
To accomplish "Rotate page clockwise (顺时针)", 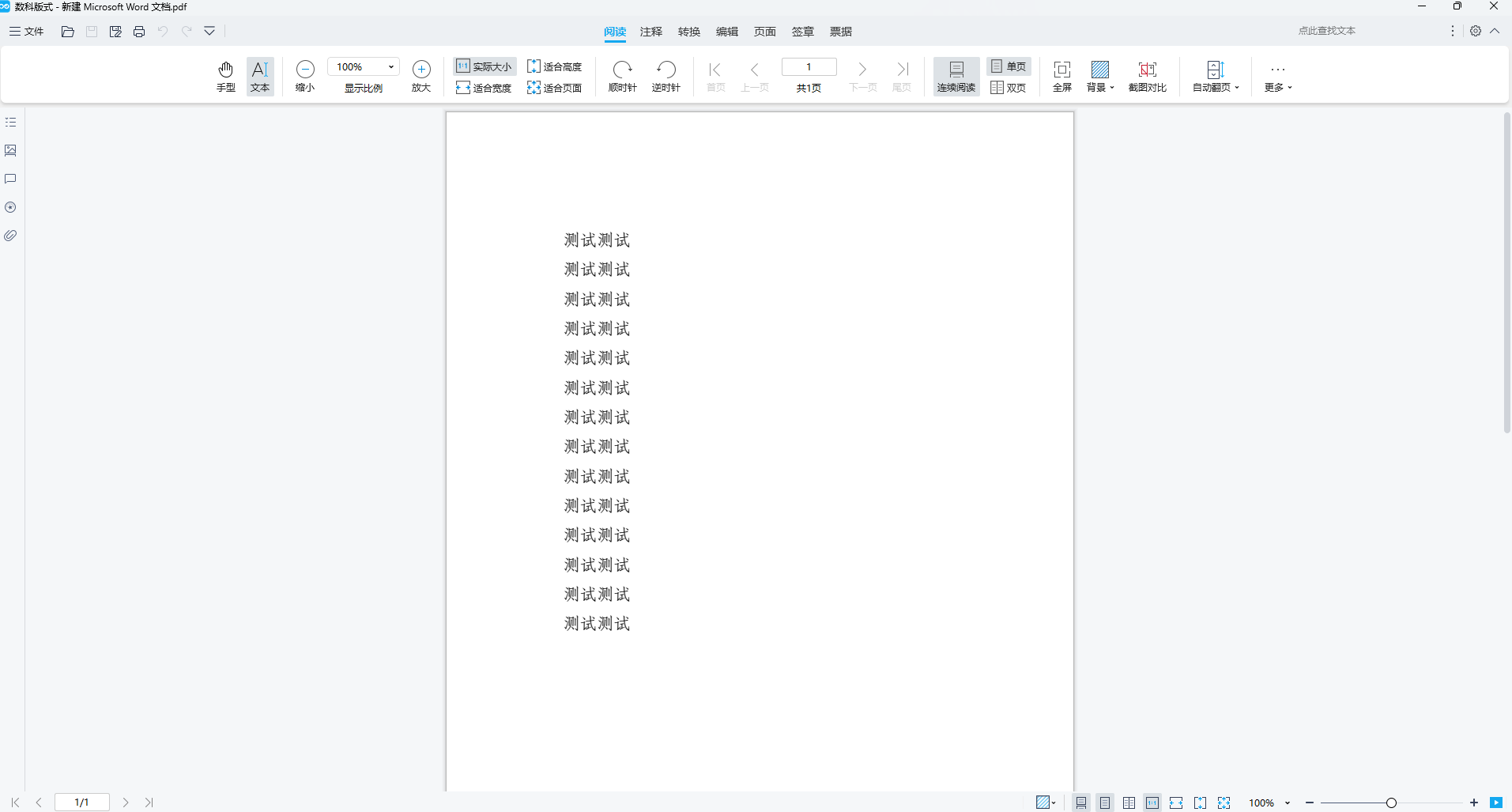I will click(622, 76).
